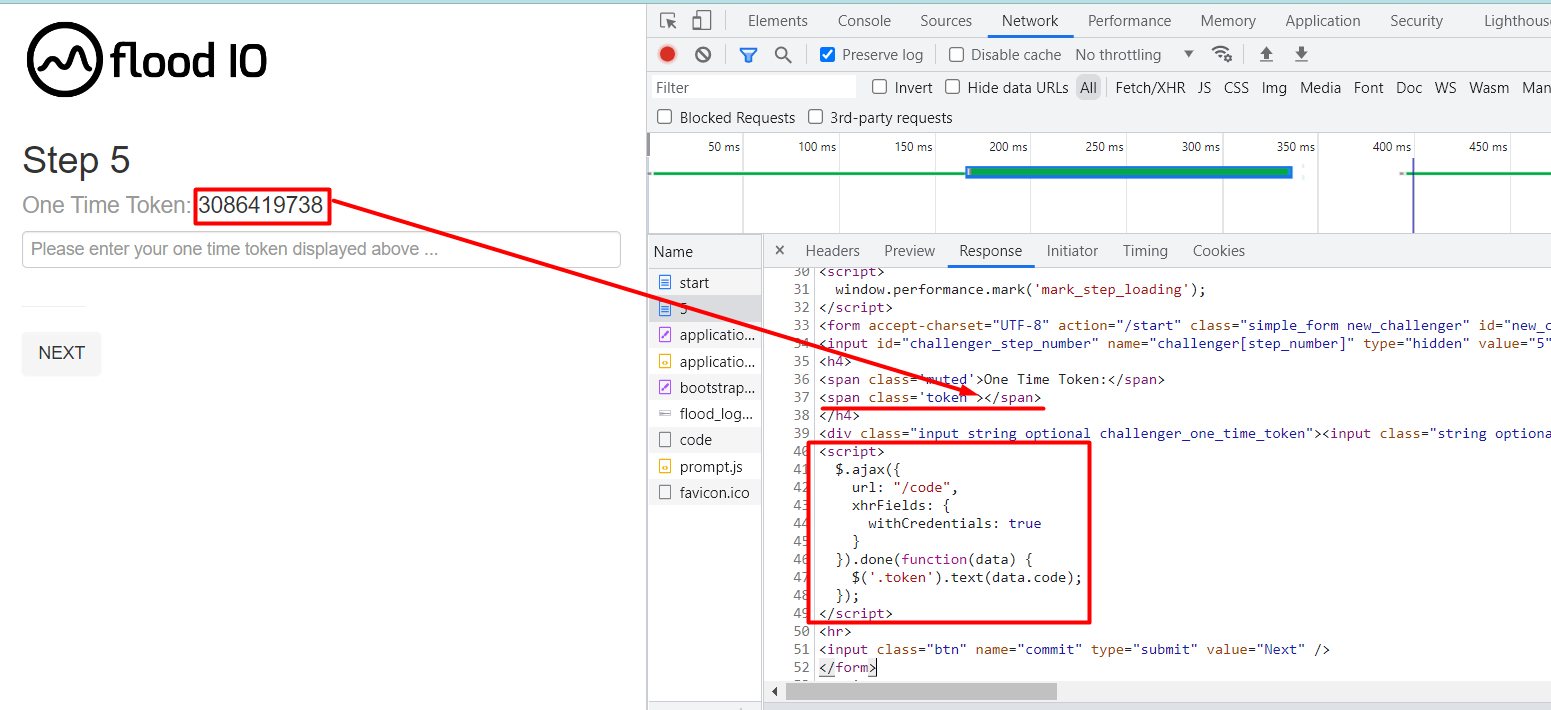Filter requests by All types

1088,88
